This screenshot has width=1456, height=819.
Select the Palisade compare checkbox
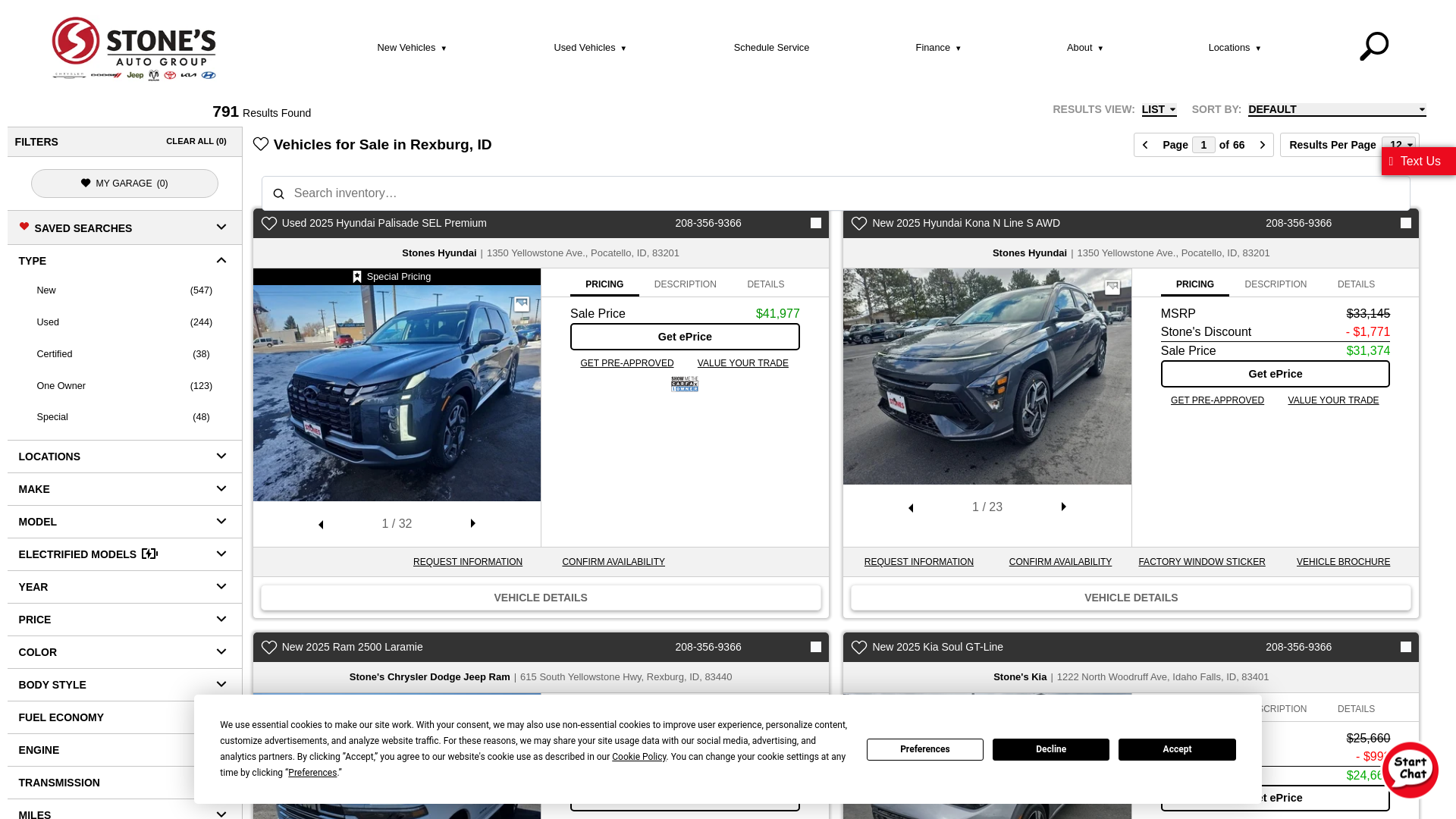pyautogui.click(x=816, y=224)
